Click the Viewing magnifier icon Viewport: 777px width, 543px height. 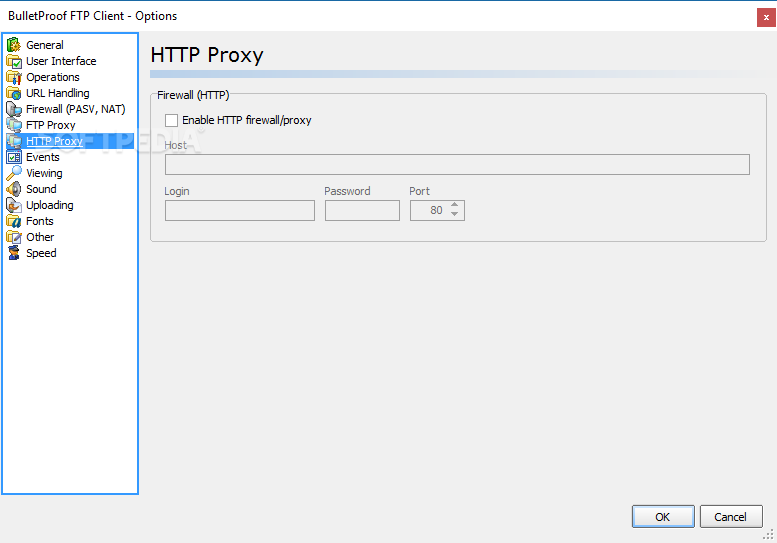[14, 173]
